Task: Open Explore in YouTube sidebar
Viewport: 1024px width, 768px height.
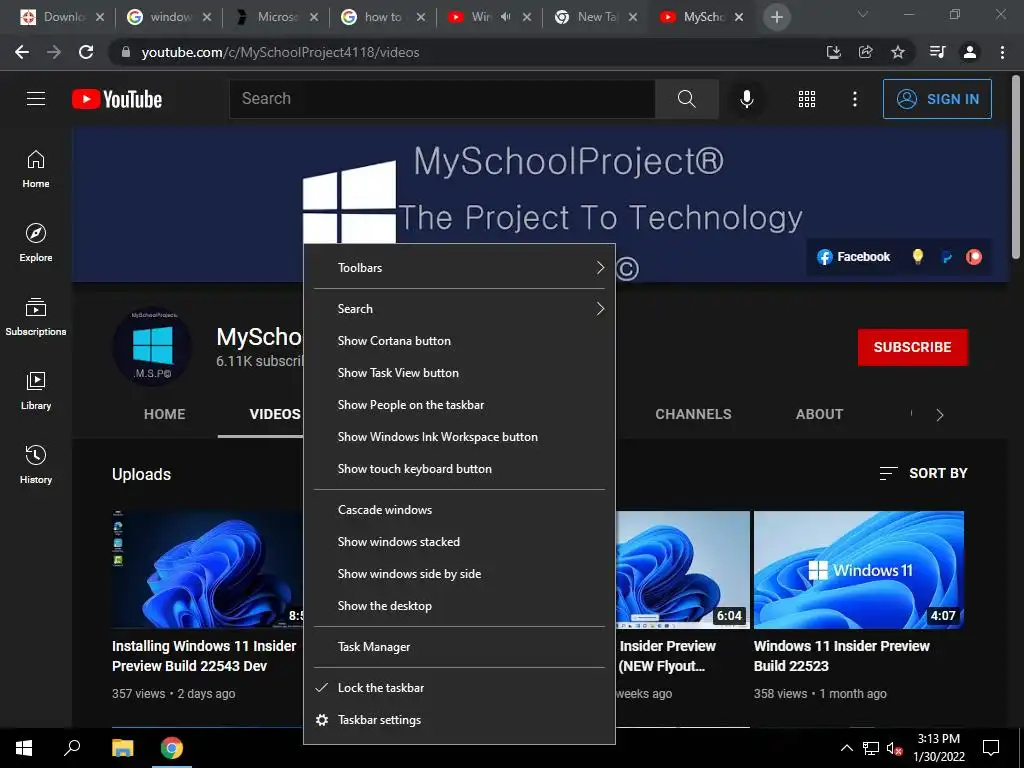Action: click(x=36, y=243)
